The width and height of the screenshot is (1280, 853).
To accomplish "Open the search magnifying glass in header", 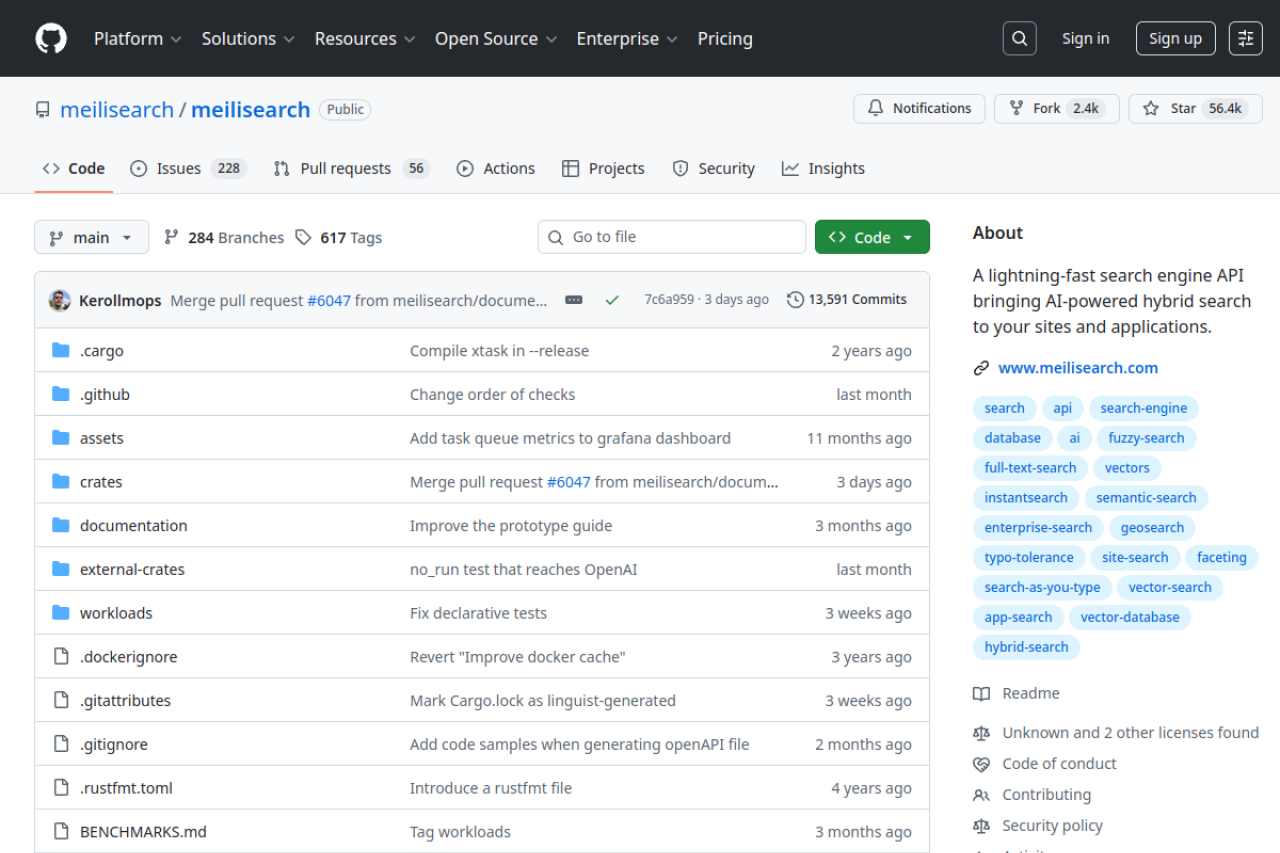I will click(x=1019, y=38).
